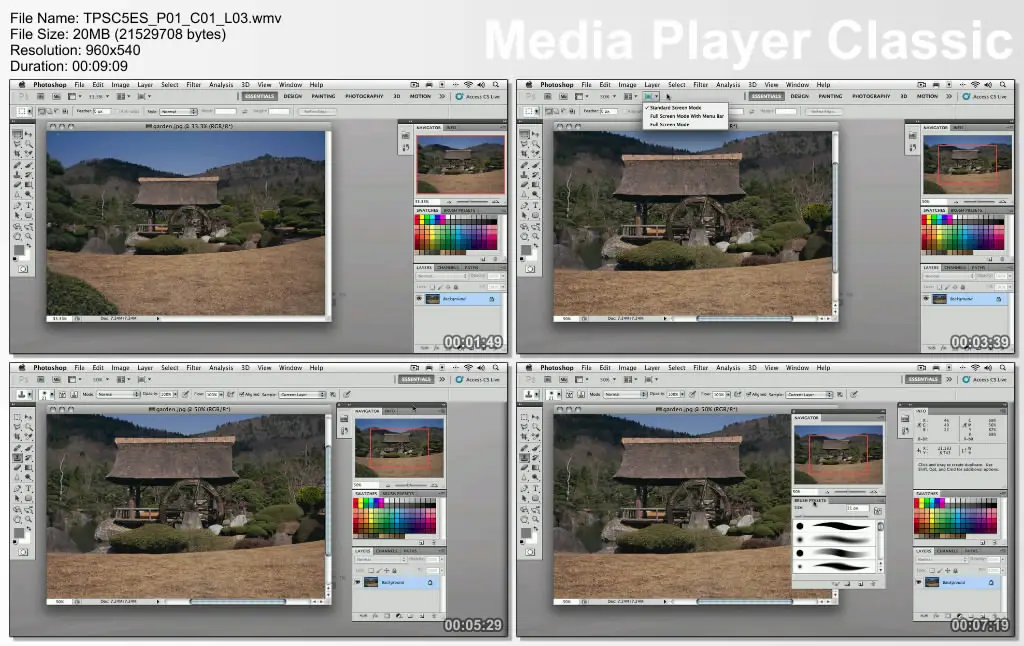Open the Sample dropdown in the 00:05:29 frame
The height and width of the screenshot is (646, 1024).
pos(302,395)
